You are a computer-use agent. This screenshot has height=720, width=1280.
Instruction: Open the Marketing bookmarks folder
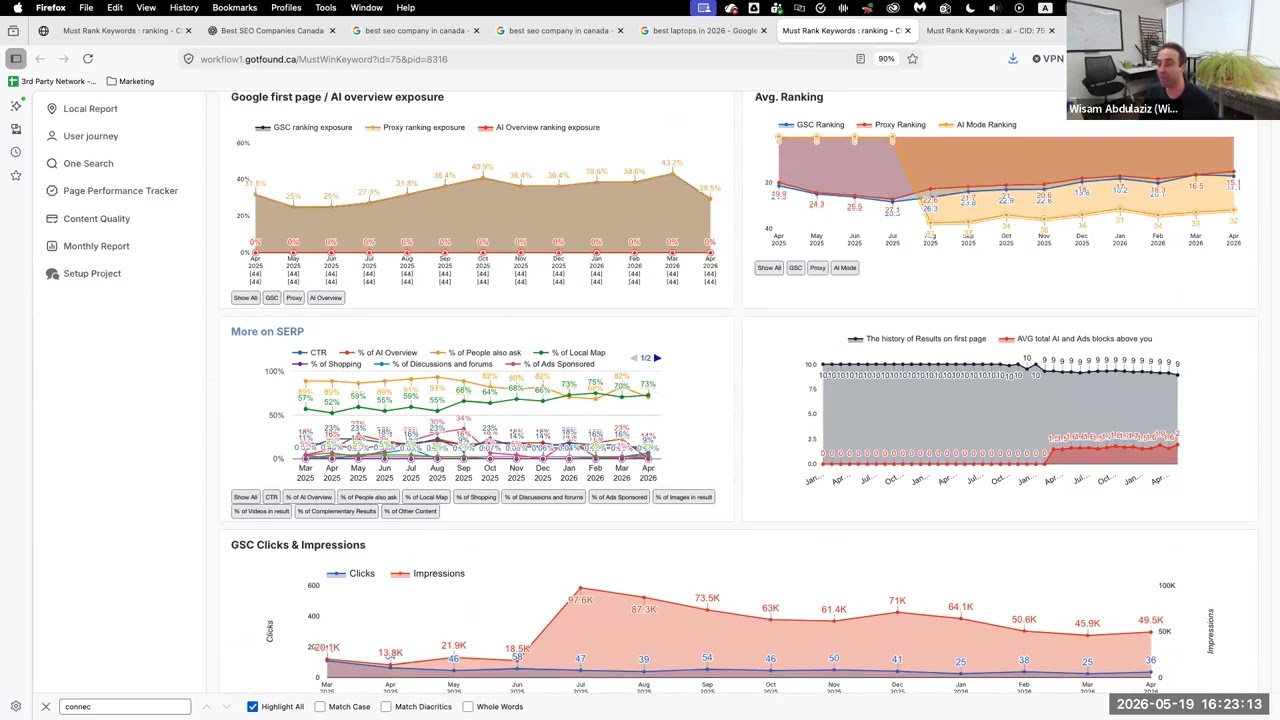tap(130, 81)
